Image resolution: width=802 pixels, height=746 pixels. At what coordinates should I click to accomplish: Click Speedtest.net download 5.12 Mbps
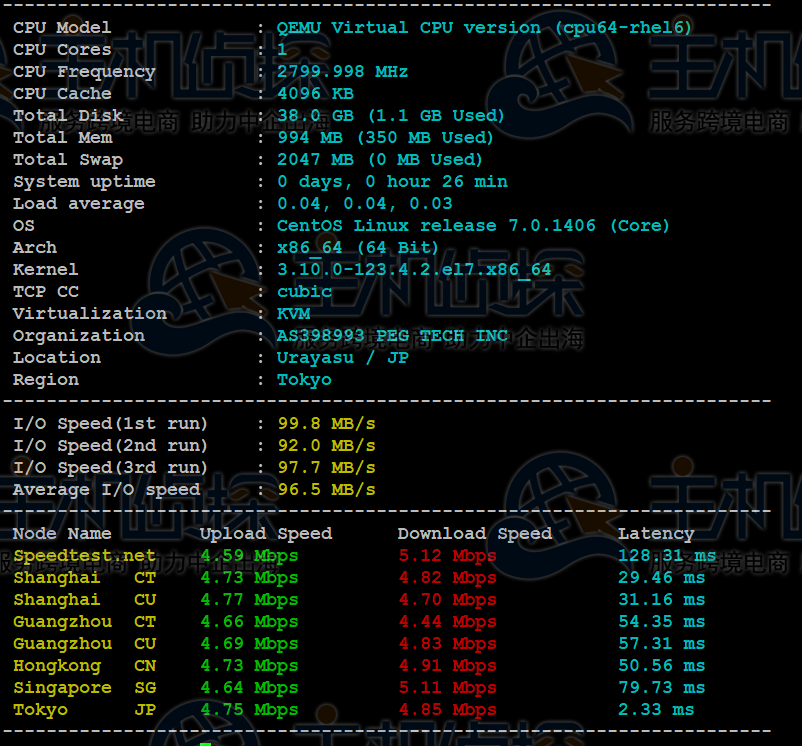pos(448,555)
